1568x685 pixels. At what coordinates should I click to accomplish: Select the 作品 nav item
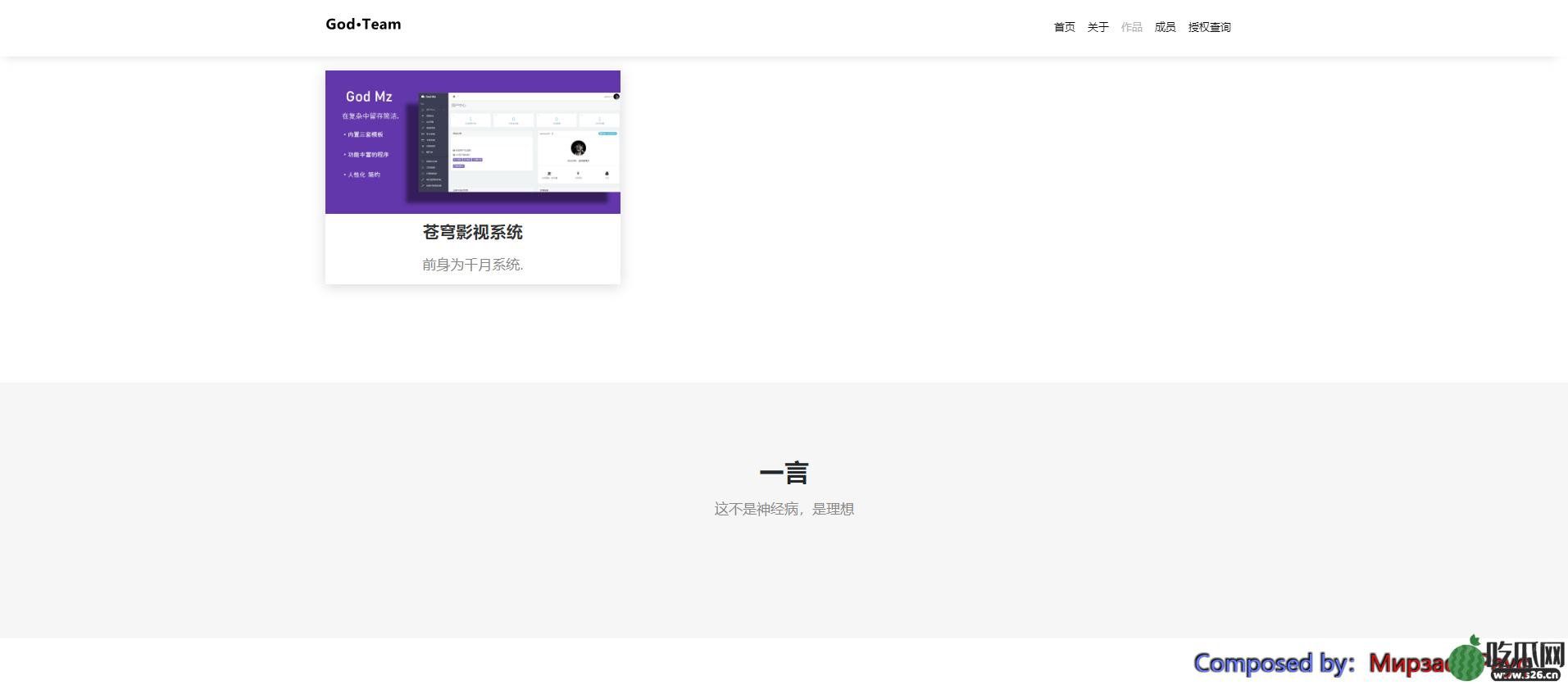pos(1131,27)
